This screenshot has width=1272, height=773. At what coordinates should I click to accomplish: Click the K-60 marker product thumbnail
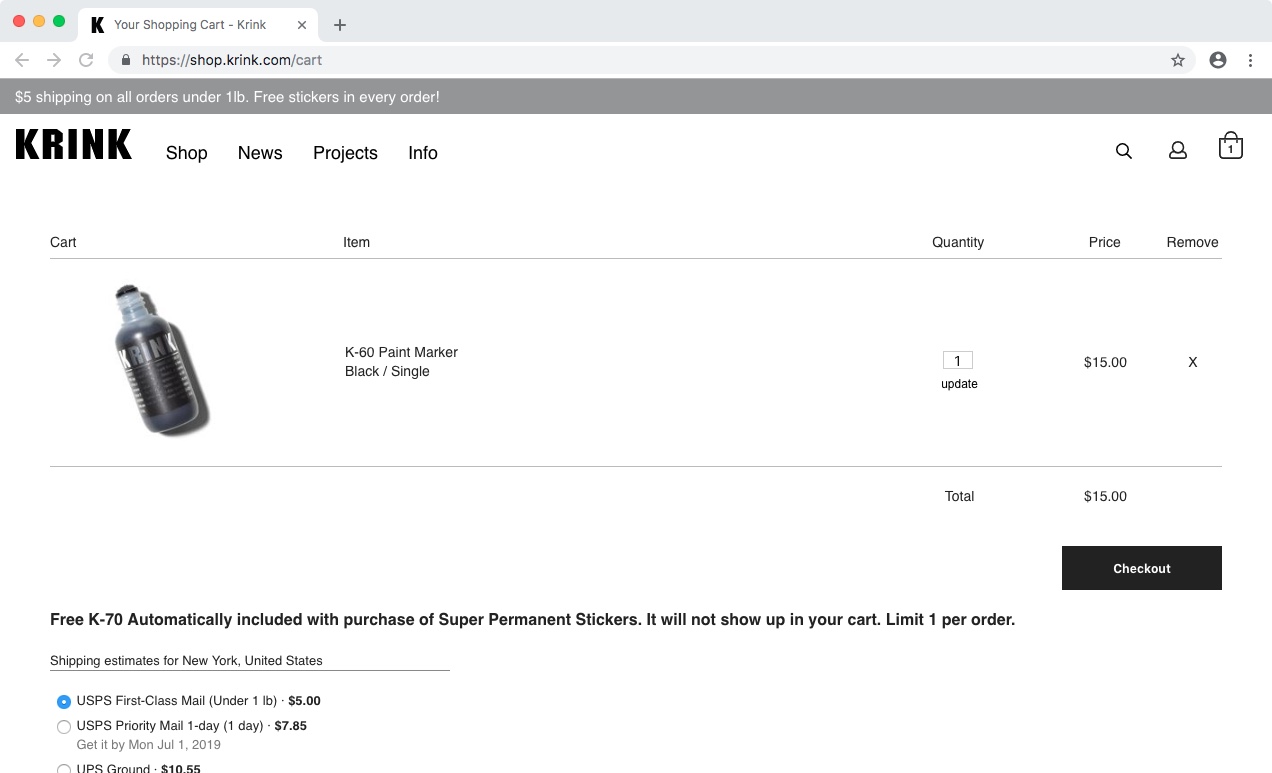point(161,361)
